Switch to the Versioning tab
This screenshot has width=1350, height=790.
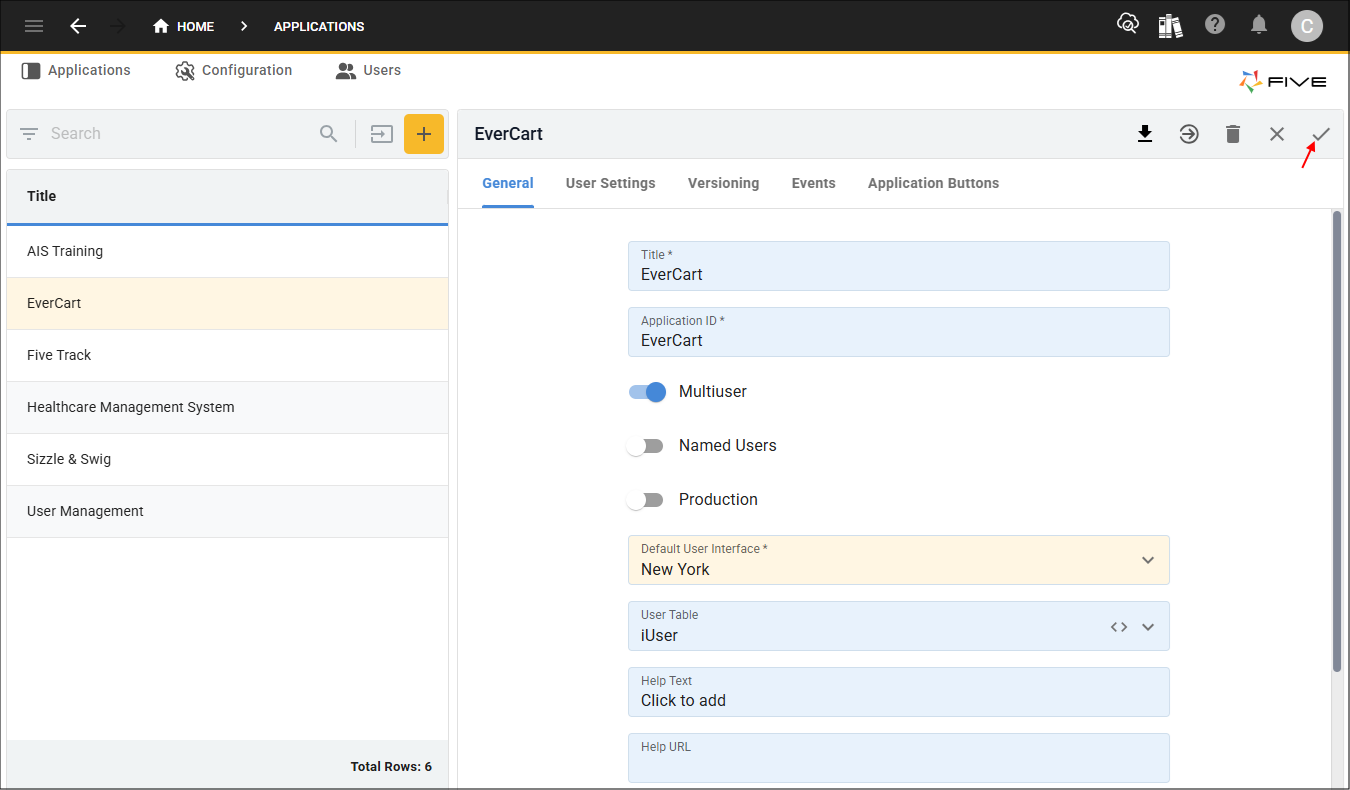723,183
